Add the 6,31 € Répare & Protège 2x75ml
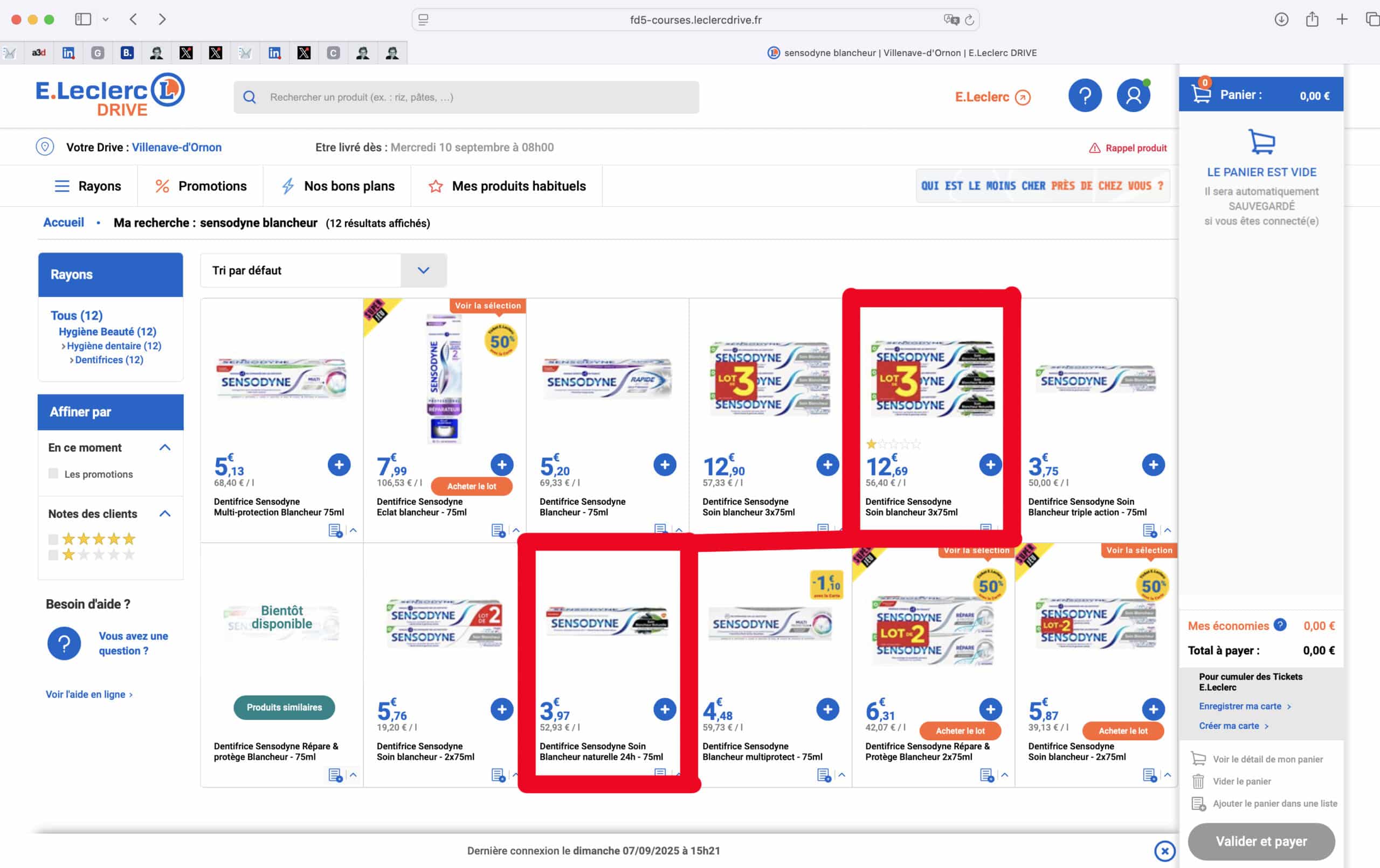This screenshot has height=868, width=1380. pyautogui.click(x=990, y=709)
